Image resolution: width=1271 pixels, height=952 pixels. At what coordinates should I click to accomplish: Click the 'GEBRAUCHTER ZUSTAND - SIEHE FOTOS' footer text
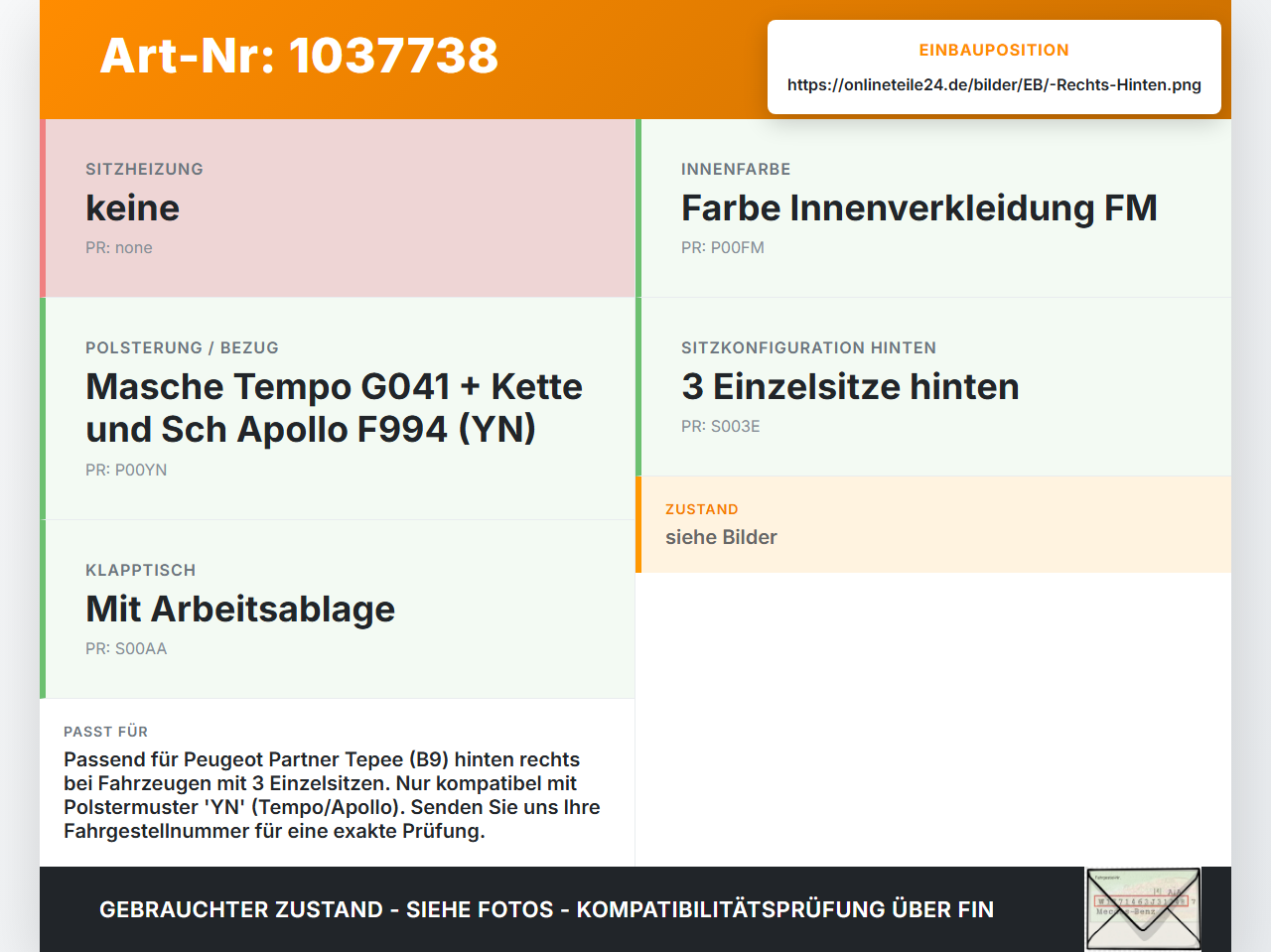click(546, 909)
